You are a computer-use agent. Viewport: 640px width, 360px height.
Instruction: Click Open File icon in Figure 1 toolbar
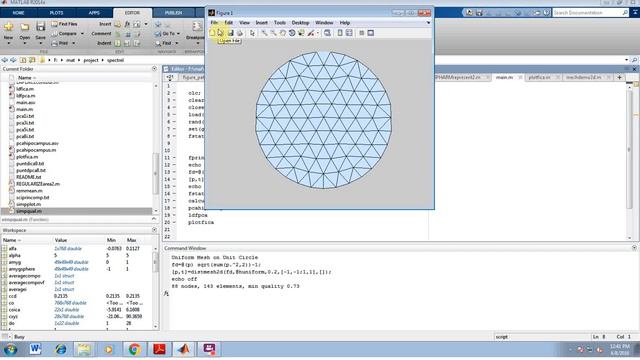coord(221,33)
